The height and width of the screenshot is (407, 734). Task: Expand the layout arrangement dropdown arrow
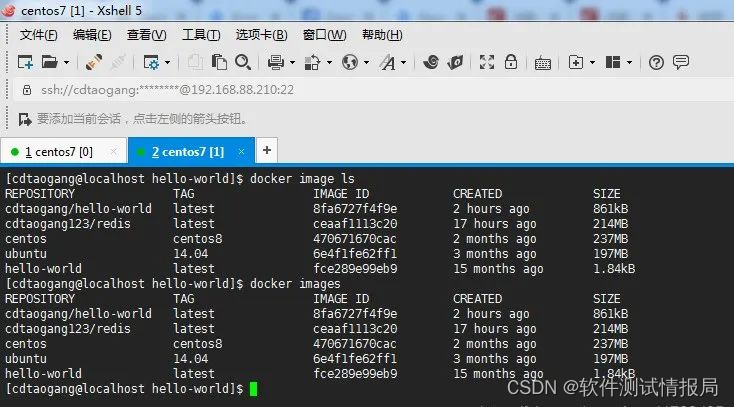point(630,62)
